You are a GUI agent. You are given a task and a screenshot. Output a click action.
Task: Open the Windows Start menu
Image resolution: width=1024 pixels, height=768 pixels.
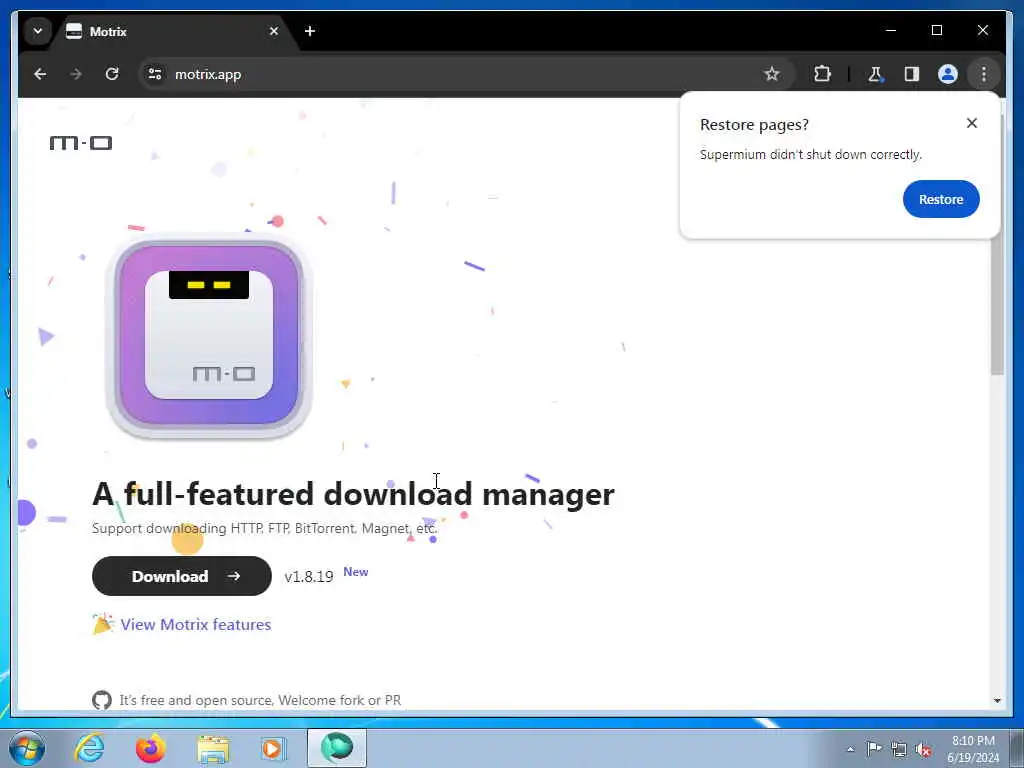point(27,748)
